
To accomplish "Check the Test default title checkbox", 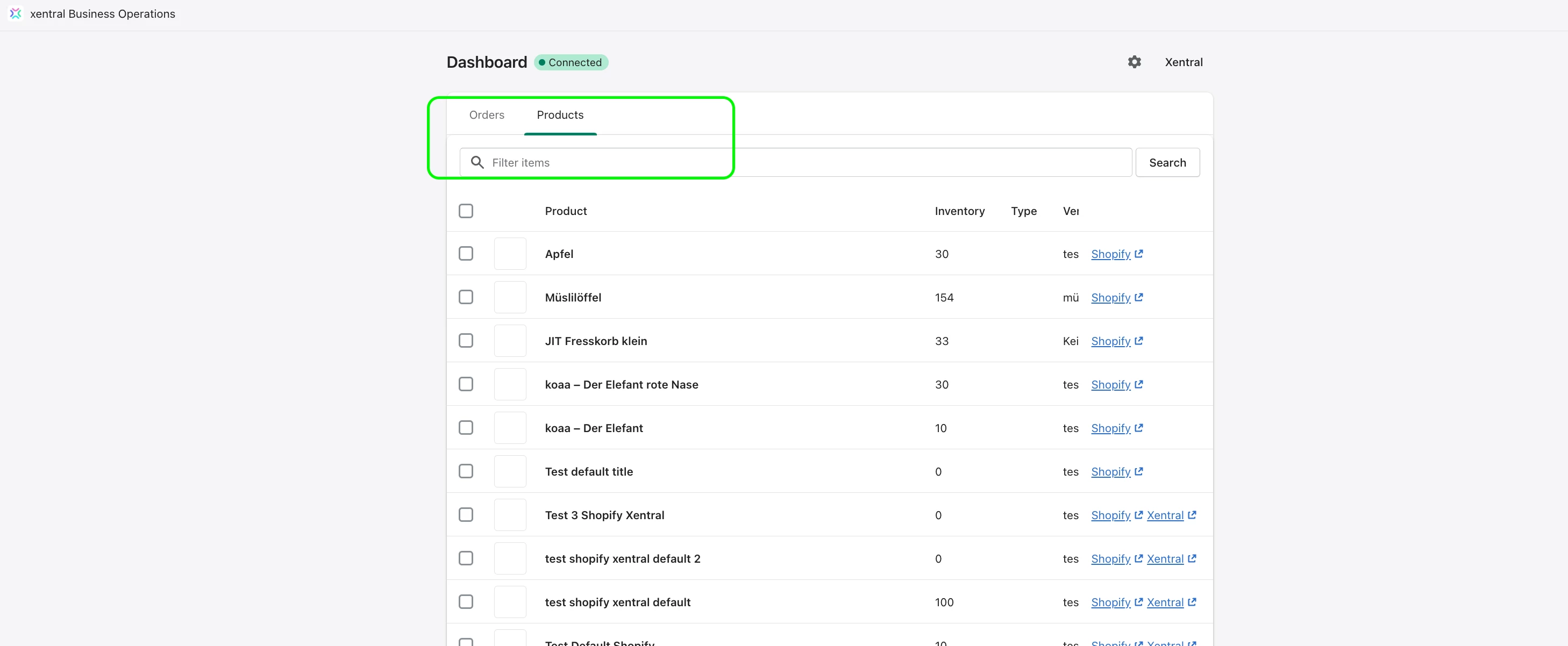I will [466, 471].
